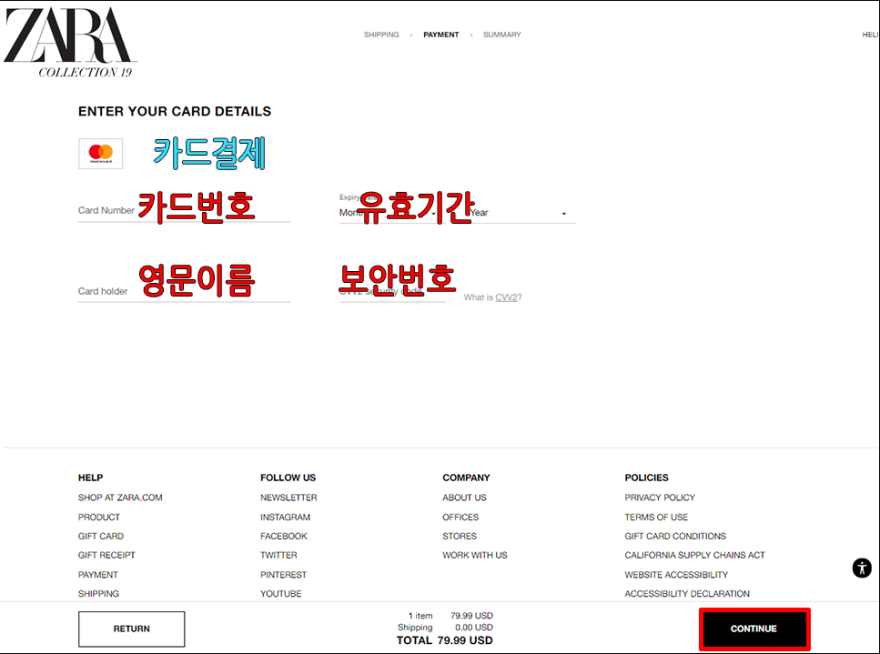Click the ENTER YOUR CARD DETAILS heading

pyautogui.click(x=175, y=111)
